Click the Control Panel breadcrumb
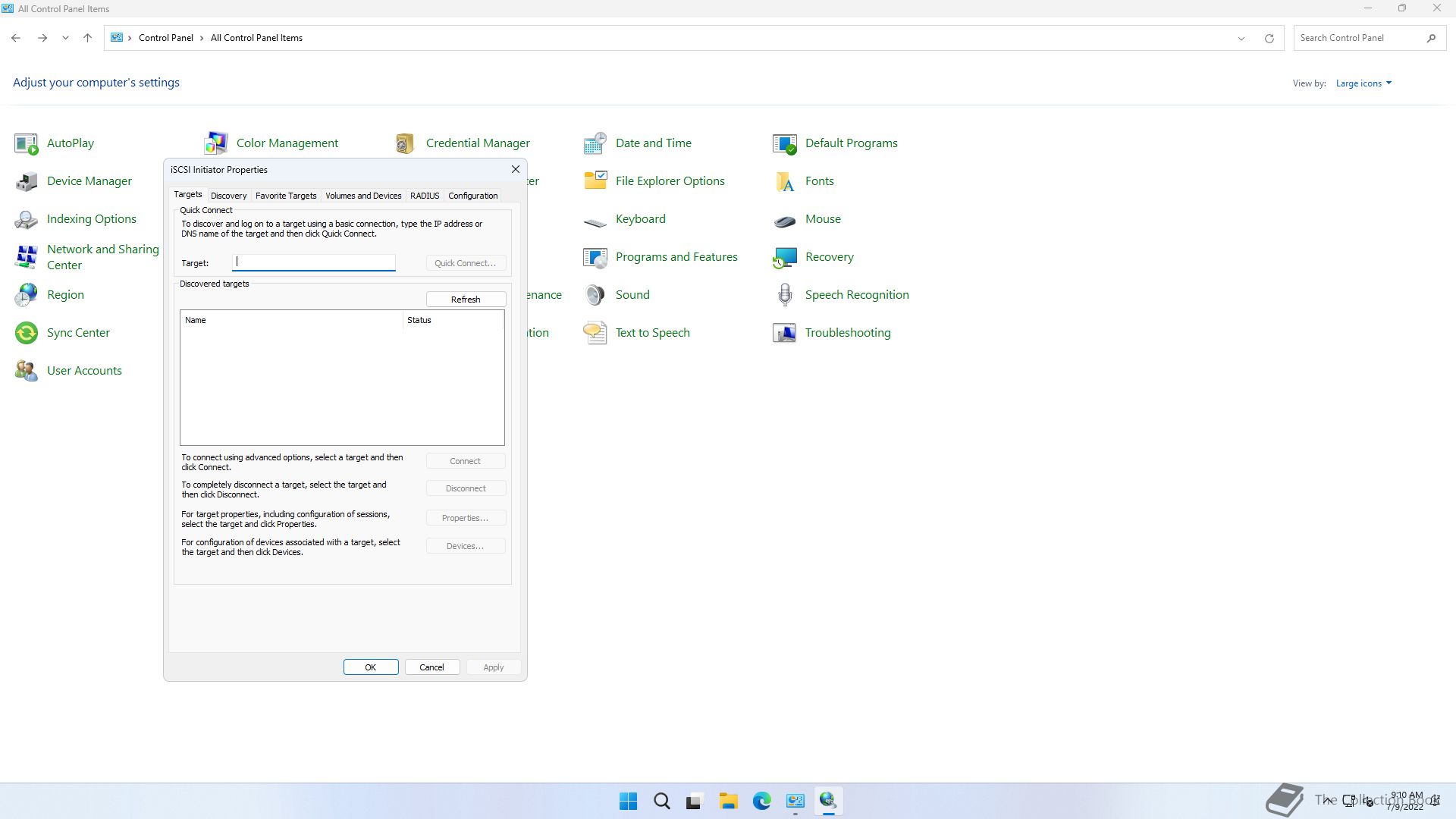This screenshot has height=819, width=1456. (x=165, y=38)
